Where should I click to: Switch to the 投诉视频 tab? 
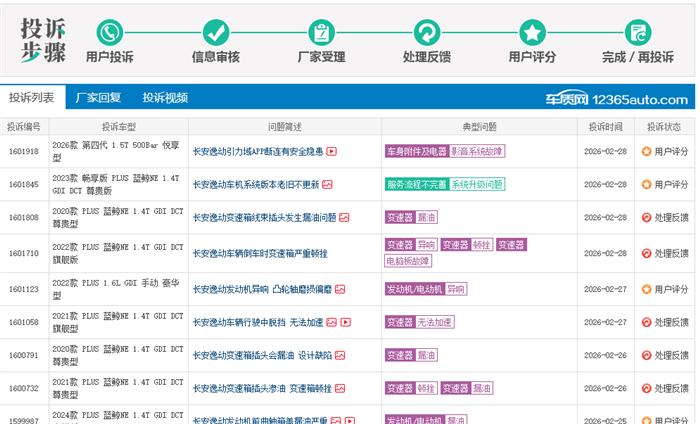165,98
